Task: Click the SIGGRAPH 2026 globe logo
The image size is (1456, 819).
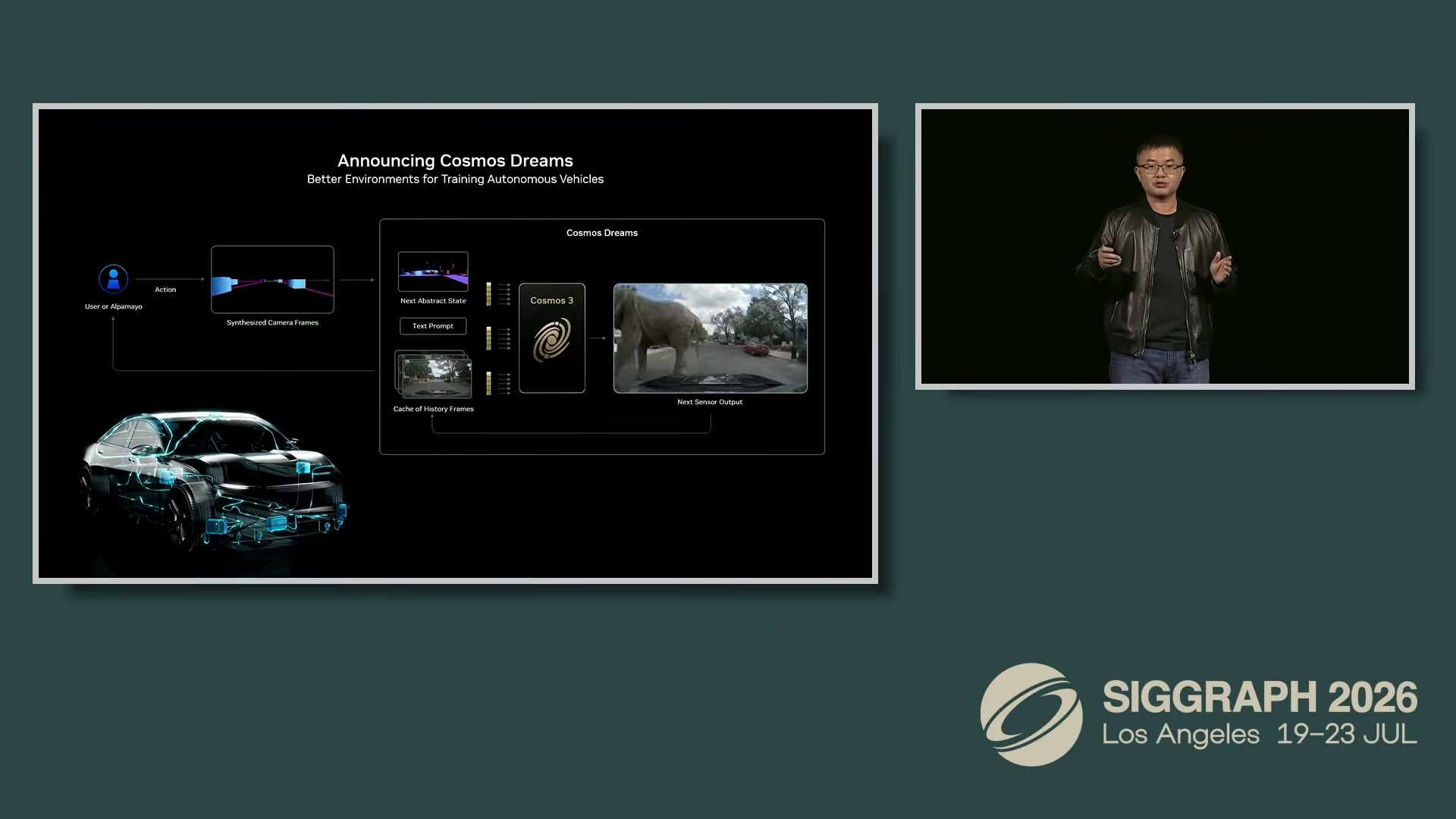Action: [1031, 714]
